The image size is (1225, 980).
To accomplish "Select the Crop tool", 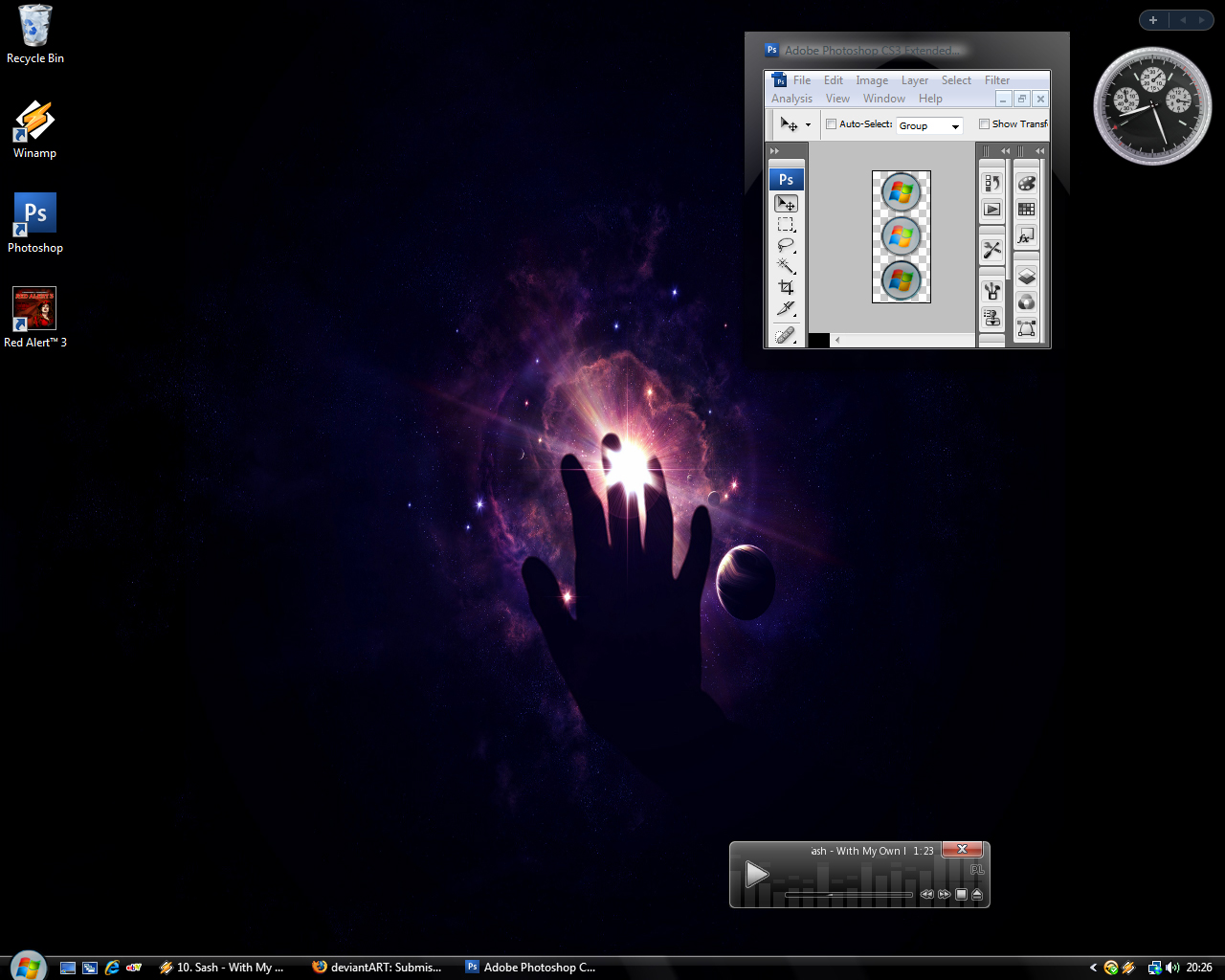I will click(786, 287).
